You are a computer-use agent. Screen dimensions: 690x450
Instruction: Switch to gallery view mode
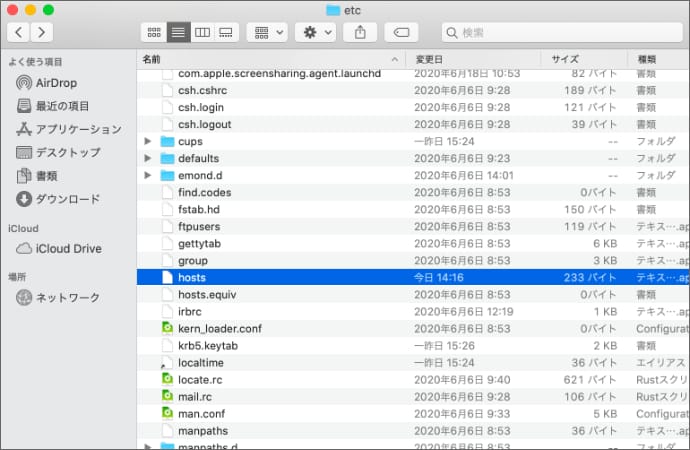tap(226, 32)
